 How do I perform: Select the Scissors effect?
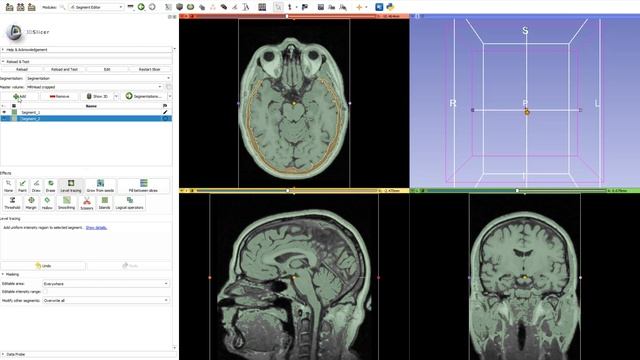point(87,203)
